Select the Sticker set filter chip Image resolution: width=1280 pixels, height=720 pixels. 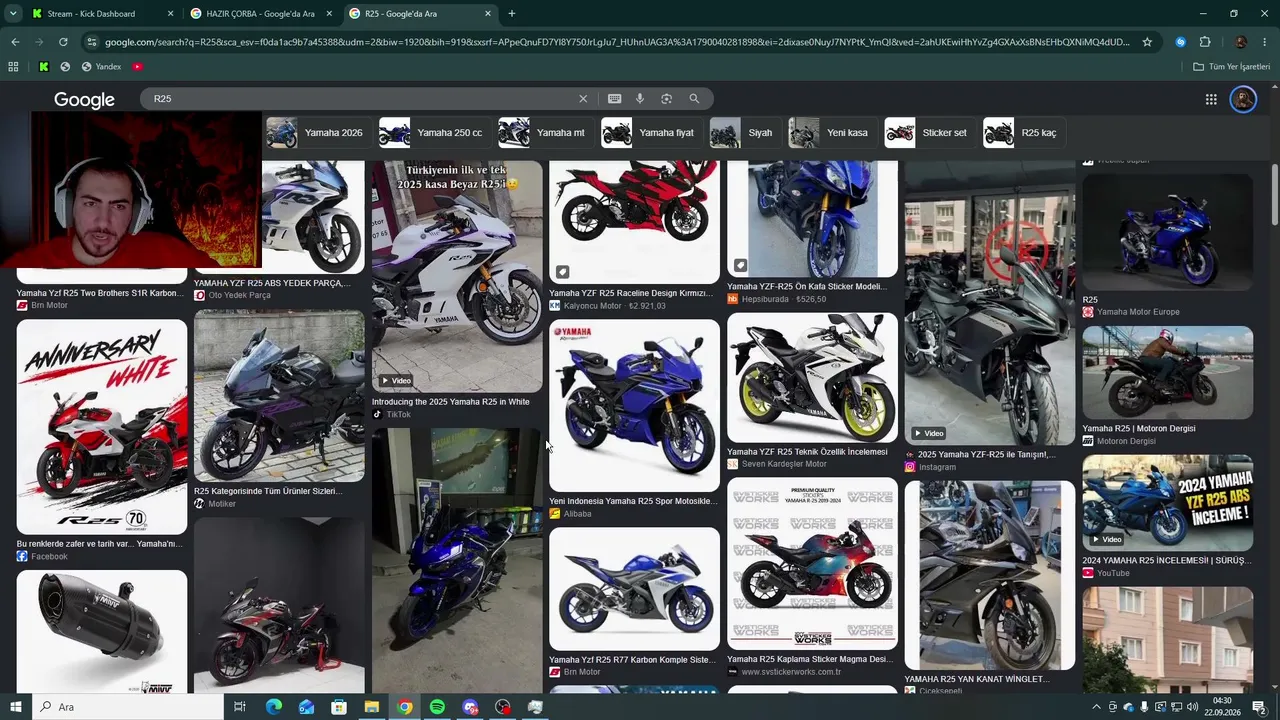click(929, 133)
